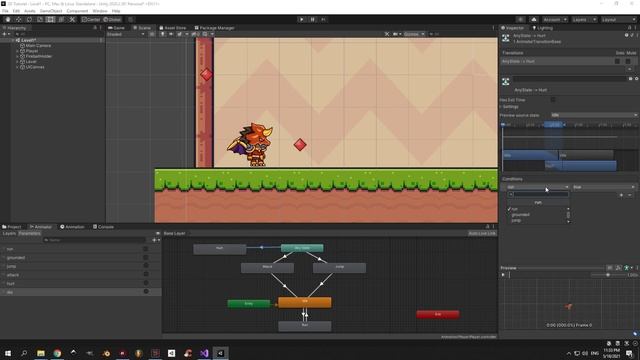
Task: Toggle the grounded parameter checkbox
Action: [x=145, y=258]
